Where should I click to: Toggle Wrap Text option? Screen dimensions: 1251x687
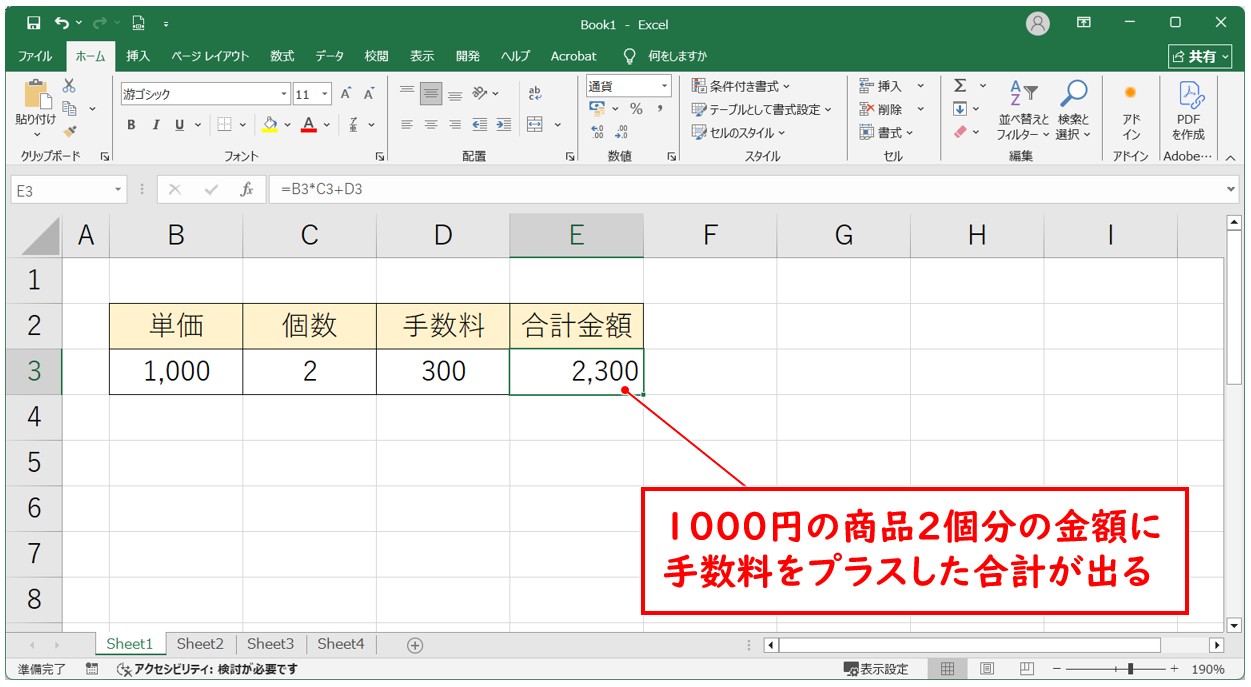(535, 94)
